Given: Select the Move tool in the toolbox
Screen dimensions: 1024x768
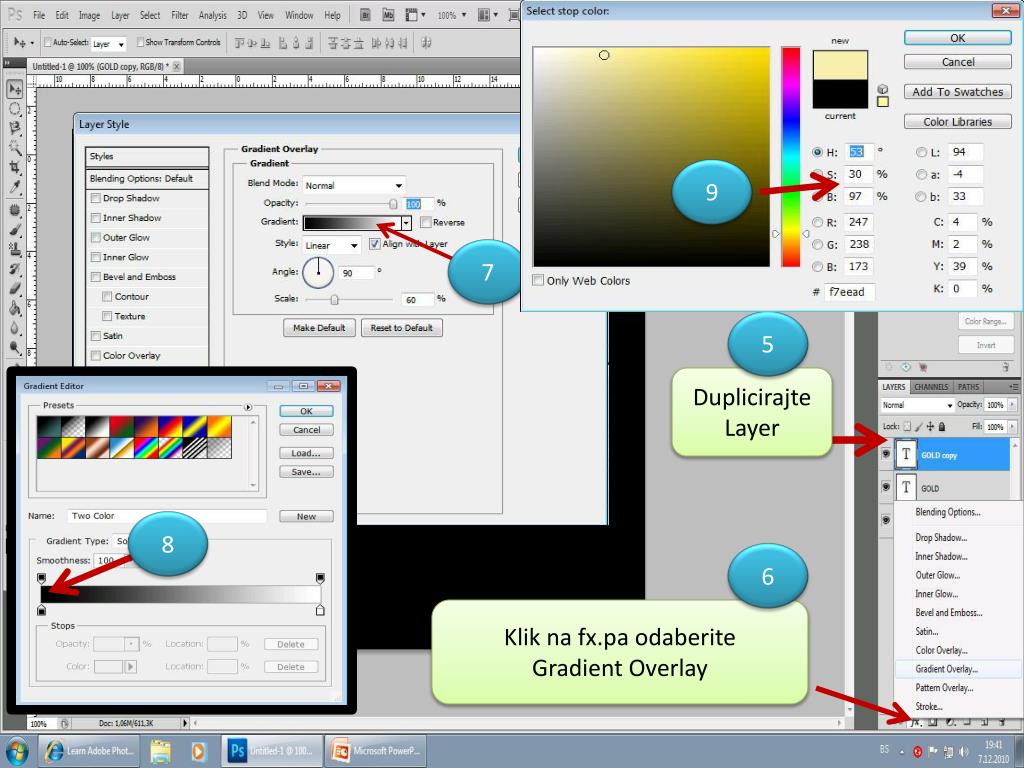Looking at the screenshot, I should click(14, 88).
